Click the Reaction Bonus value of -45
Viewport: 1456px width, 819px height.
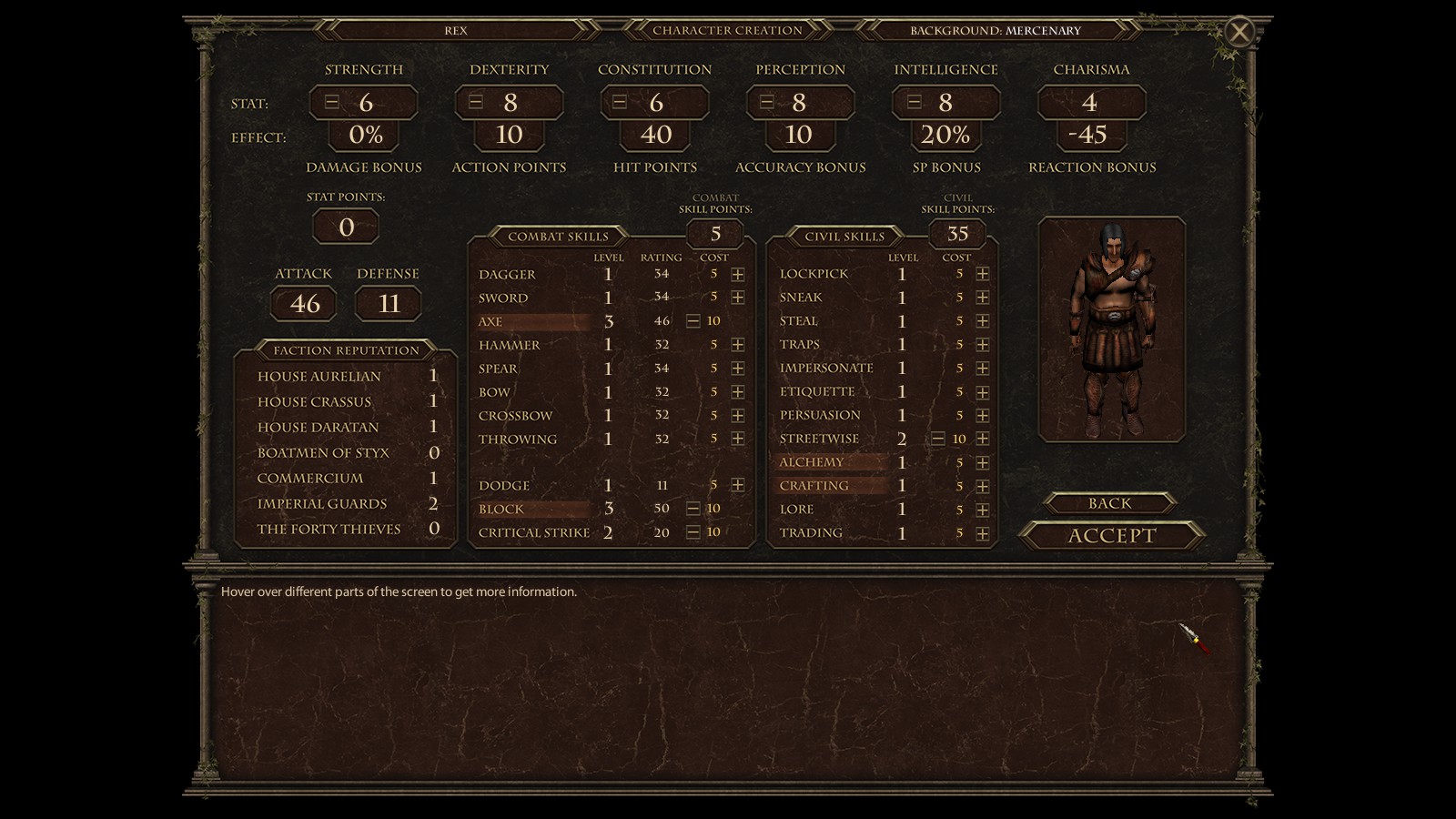[x=1091, y=135]
